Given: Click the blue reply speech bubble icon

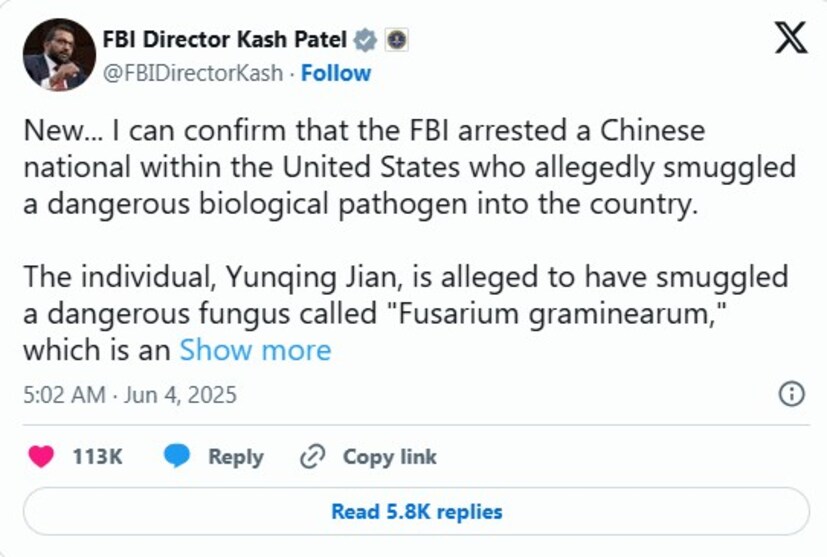Looking at the screenshot, I should point(177,457).
